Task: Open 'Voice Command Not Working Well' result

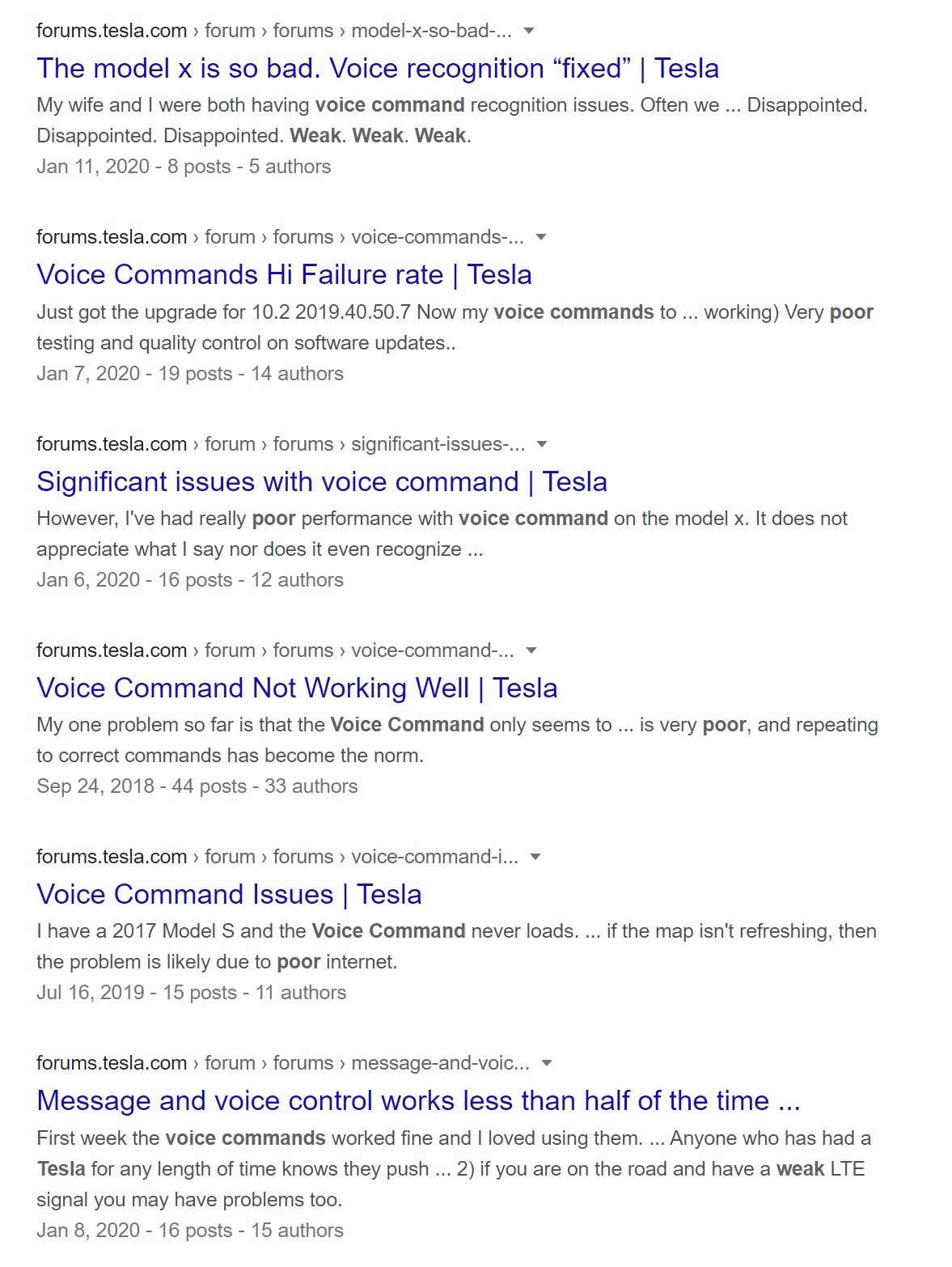Action: point(297,689)
